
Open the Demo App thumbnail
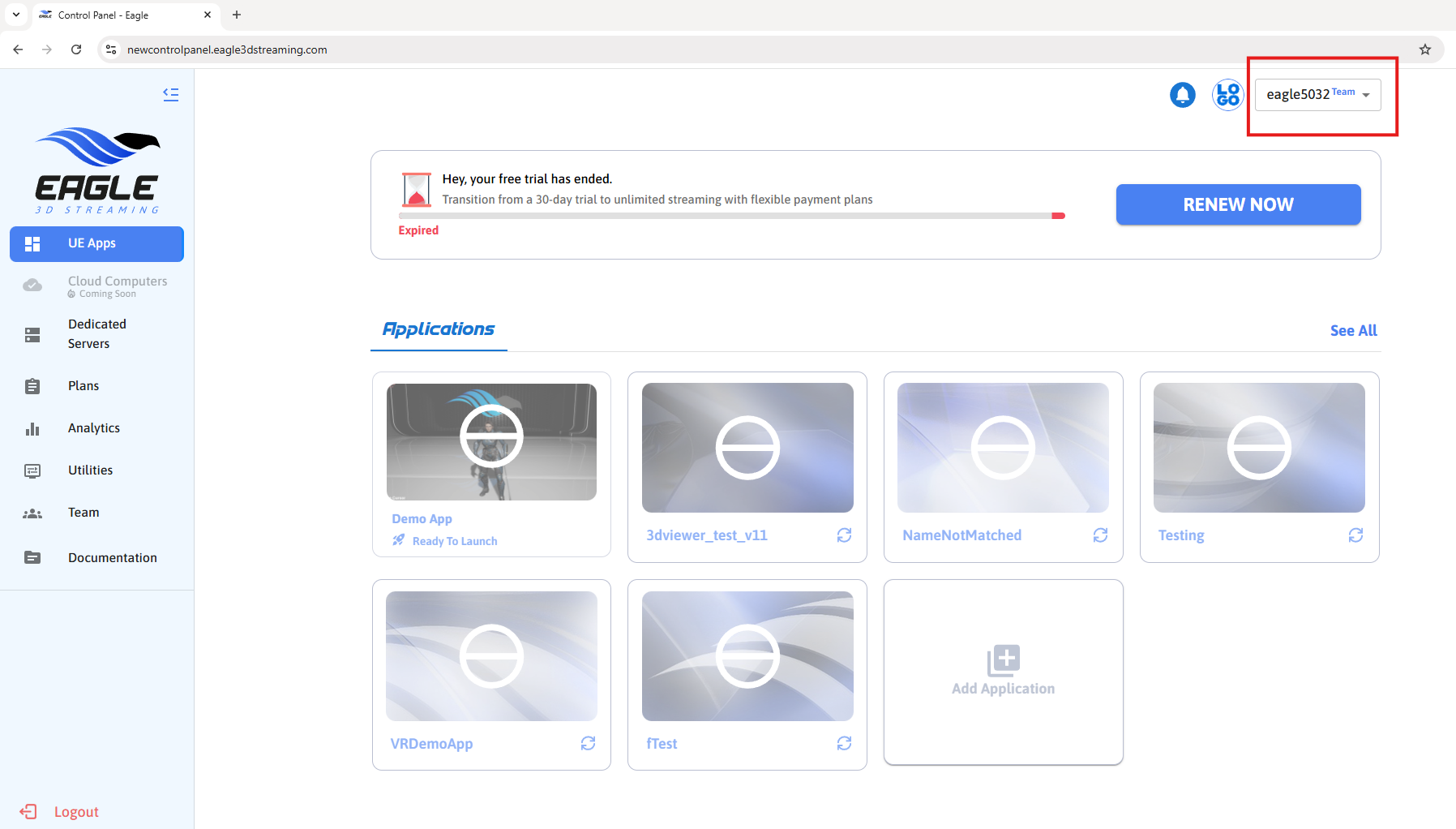(x=491, y=441)
